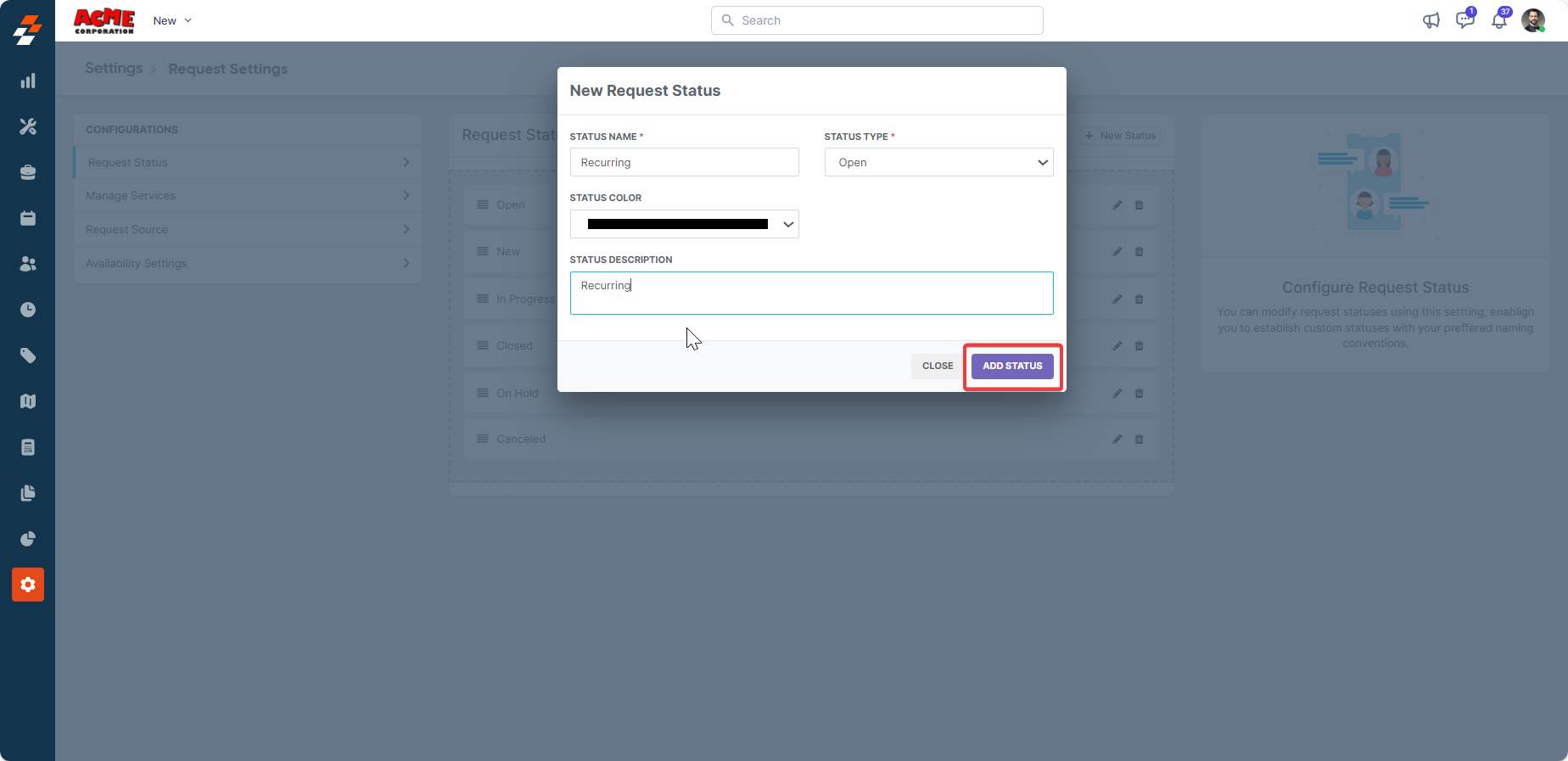Click the On Hold status row label
The image size is (1568, 761).
(518, 393)
